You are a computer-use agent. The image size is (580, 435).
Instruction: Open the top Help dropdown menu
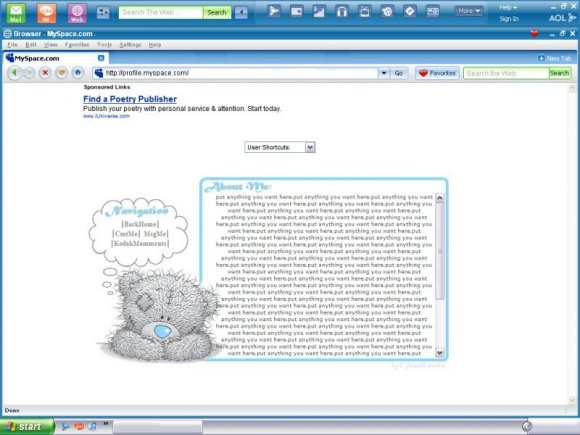coord(508,7)
